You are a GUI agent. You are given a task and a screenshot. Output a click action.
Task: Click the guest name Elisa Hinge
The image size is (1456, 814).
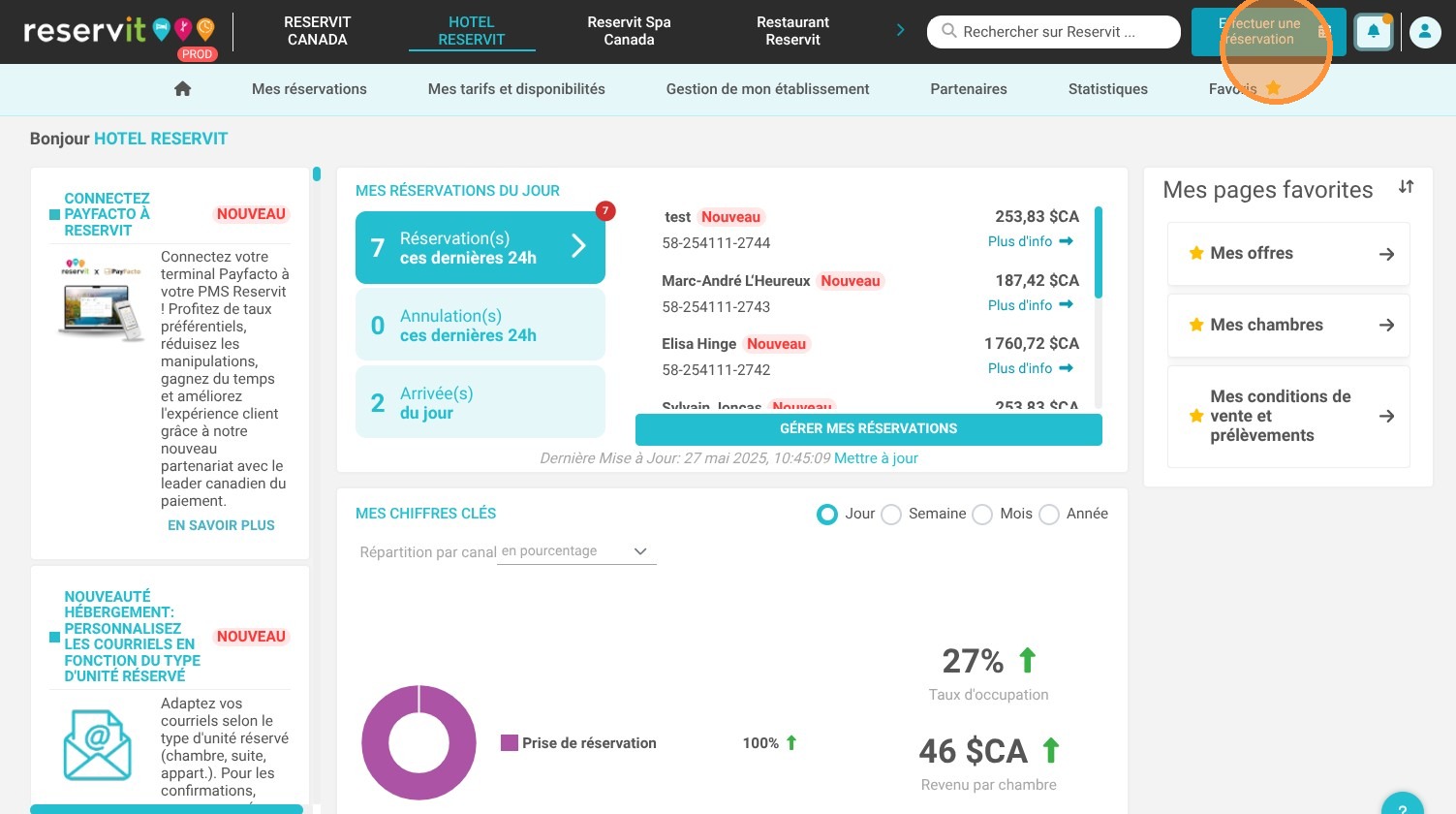coord(699,344)
